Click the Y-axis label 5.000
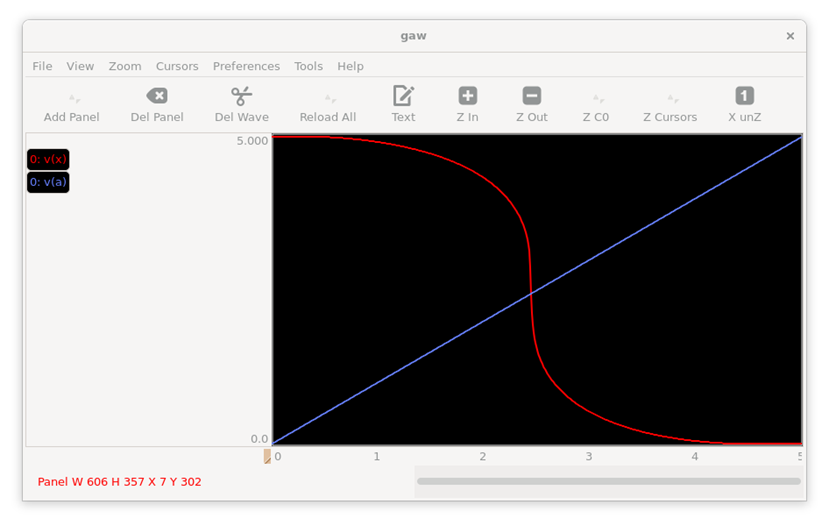 pos(252,141)
